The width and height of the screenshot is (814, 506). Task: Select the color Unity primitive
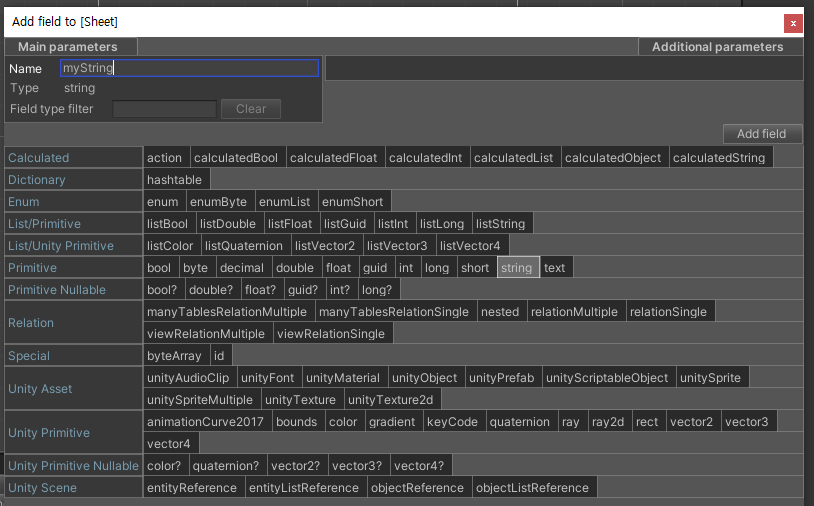343,422
